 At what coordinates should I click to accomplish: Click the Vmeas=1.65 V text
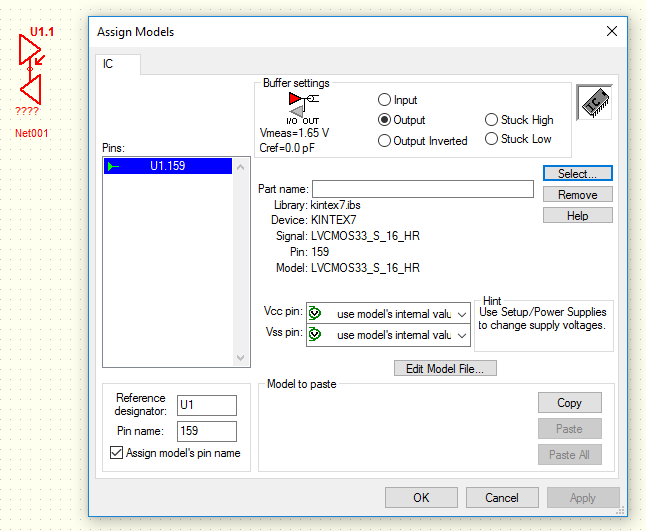coord(294,133)
